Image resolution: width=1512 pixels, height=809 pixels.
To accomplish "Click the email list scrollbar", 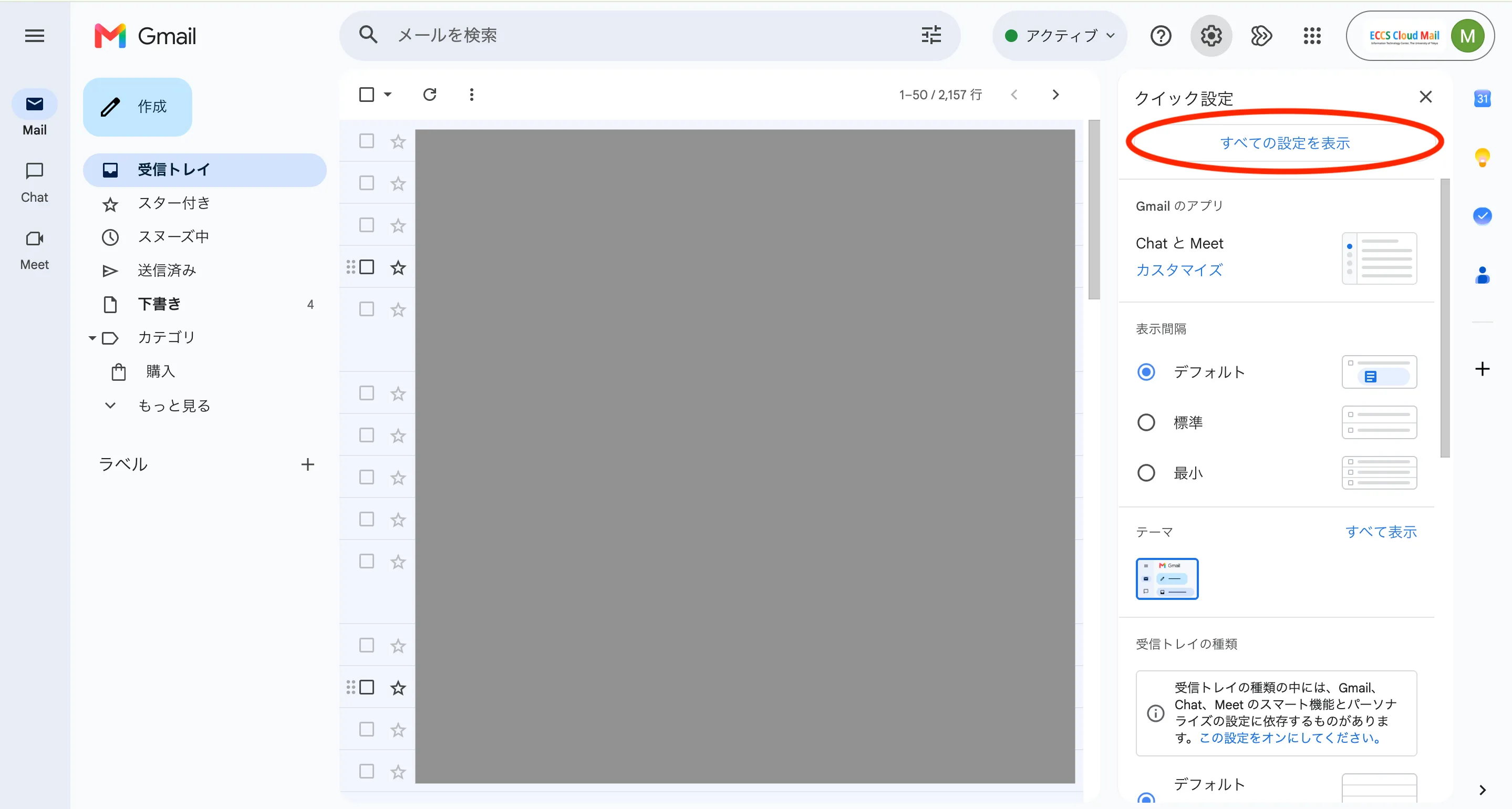I will pyautogui.click(x=1093, y=210).
